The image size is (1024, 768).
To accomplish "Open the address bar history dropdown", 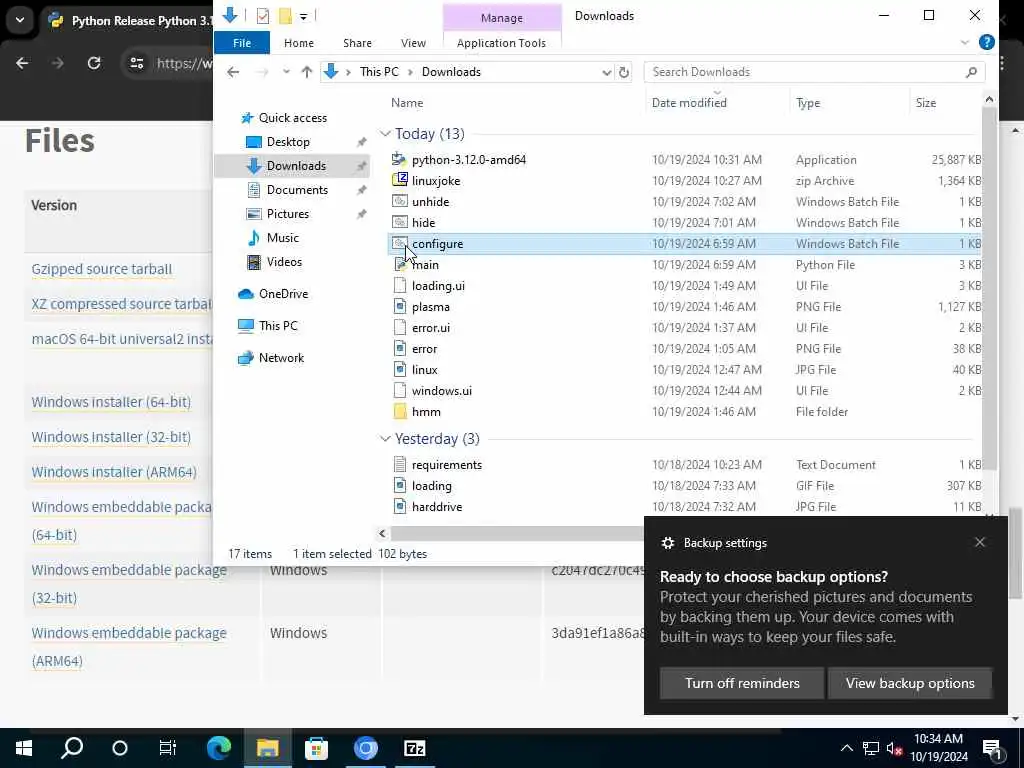I will tap(607, 72).
